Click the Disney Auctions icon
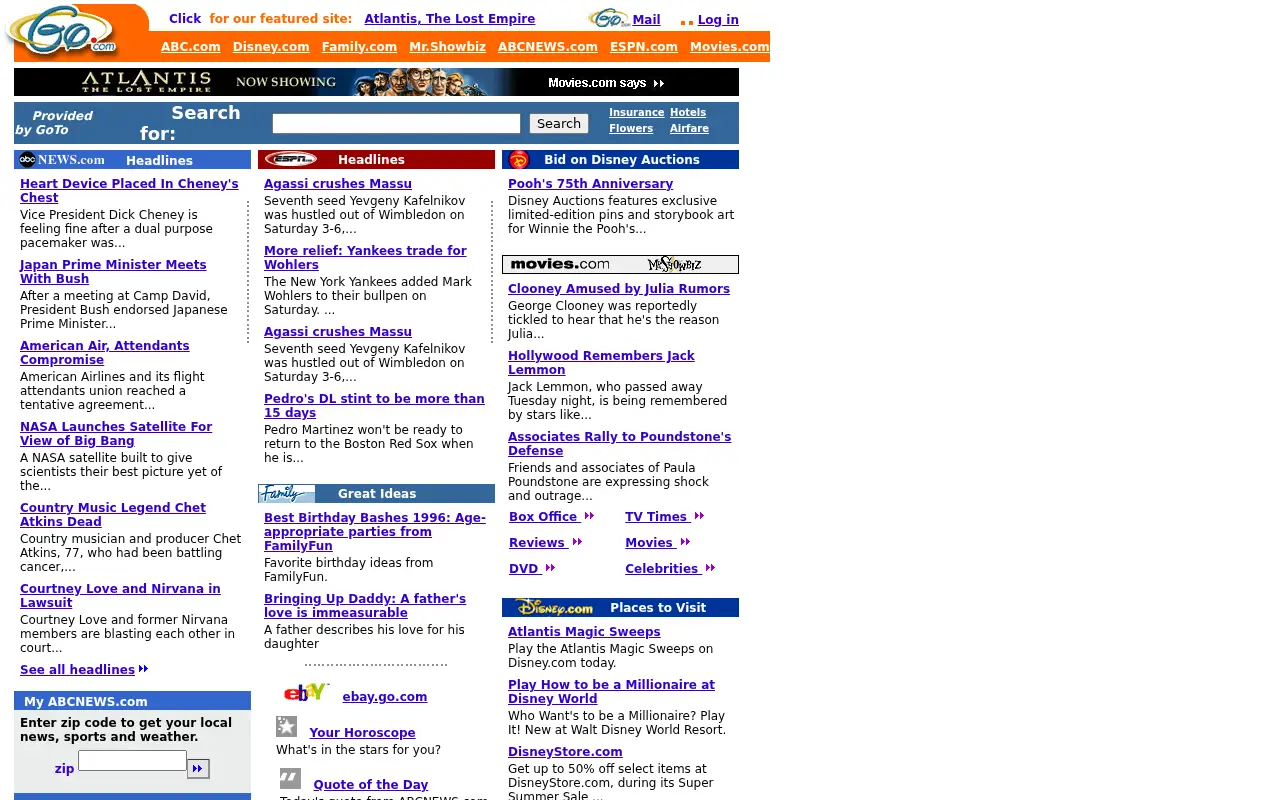 [x=519, y=160]
